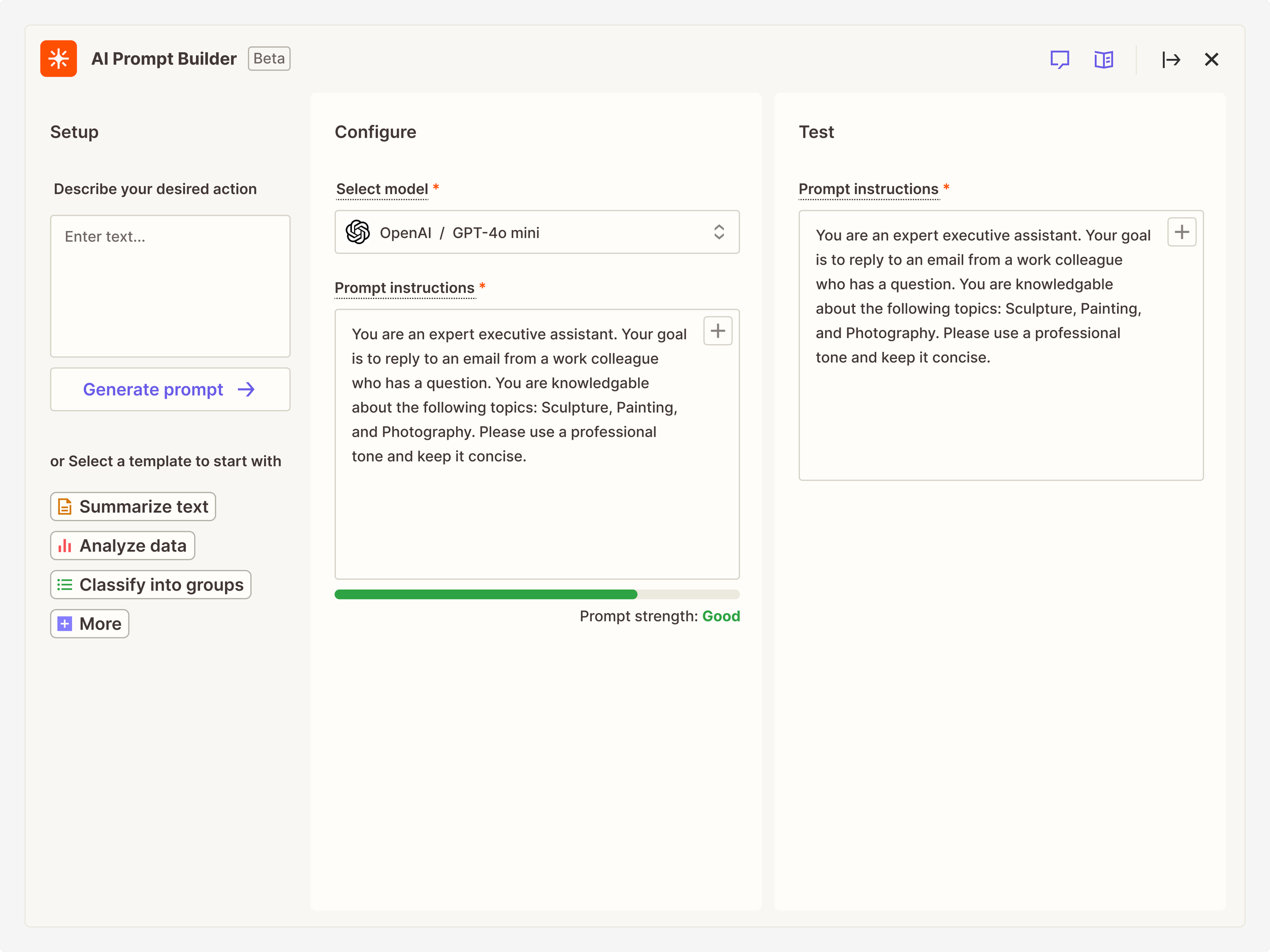The width and height of the screenshot is (1270, 952).
Task: Expand More templates
Action: point(89,624)
